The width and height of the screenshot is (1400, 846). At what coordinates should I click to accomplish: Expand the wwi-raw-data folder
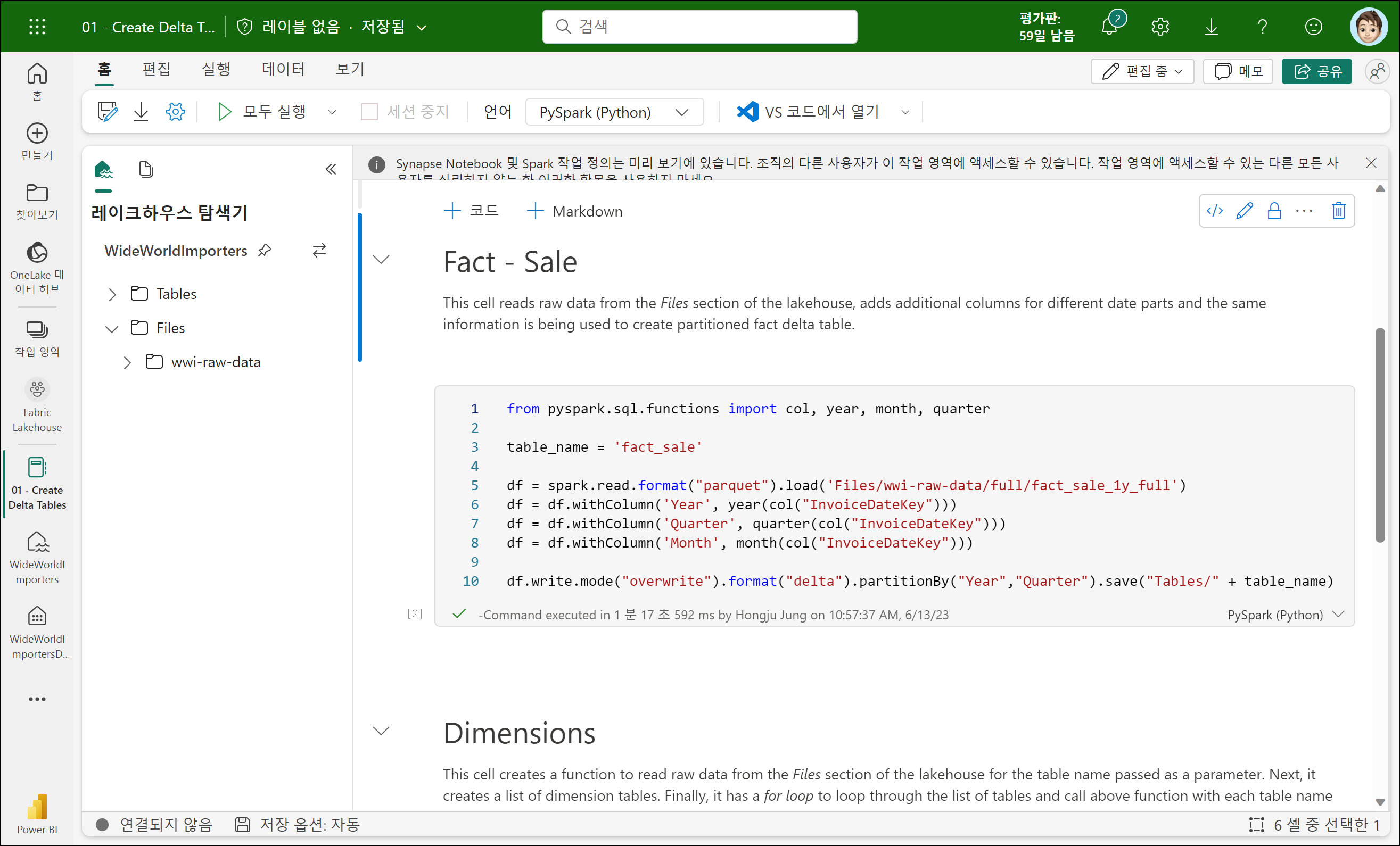click(127, 362)
